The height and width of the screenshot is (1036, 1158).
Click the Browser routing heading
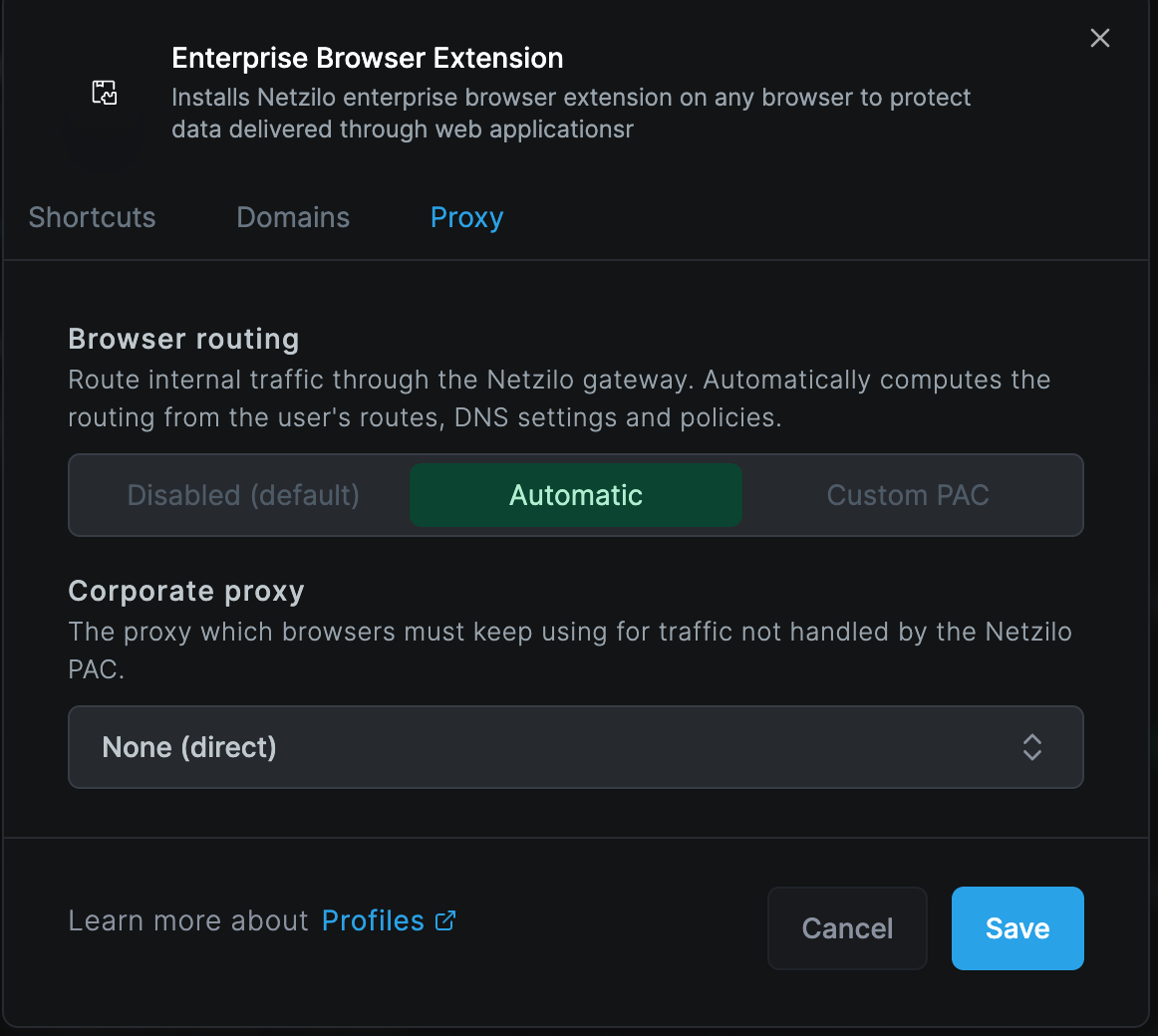pos(184,339)
